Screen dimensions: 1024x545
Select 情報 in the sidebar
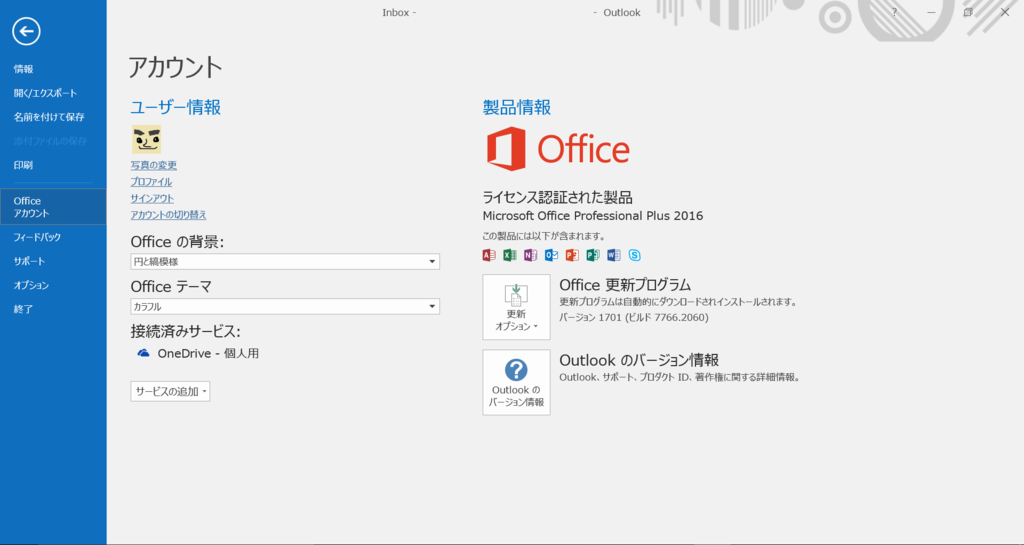pos(53,69)
